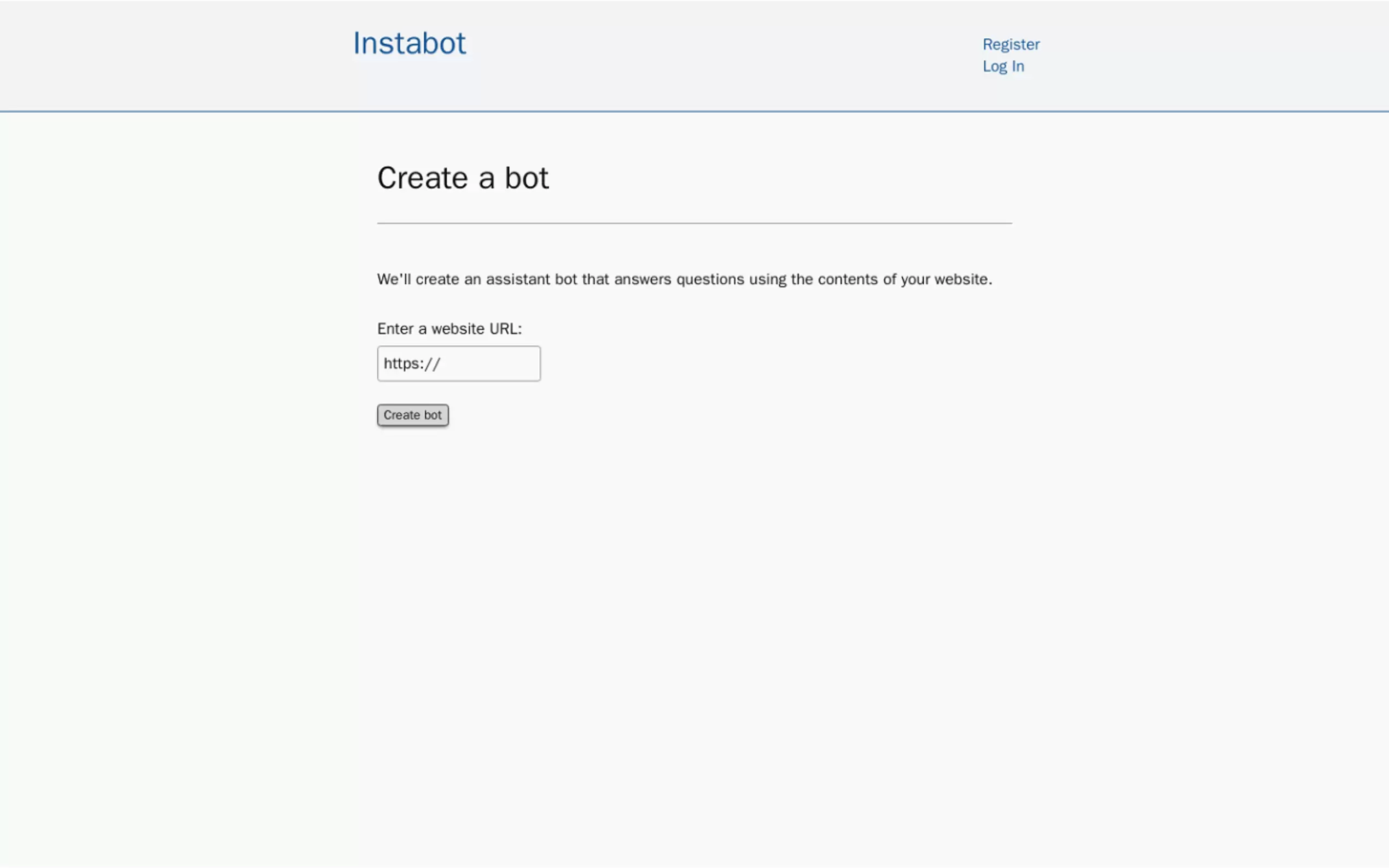Click the "Create a bot" page heading
Viewport: 1389px width, 868px height.
[x=462, y=178]
